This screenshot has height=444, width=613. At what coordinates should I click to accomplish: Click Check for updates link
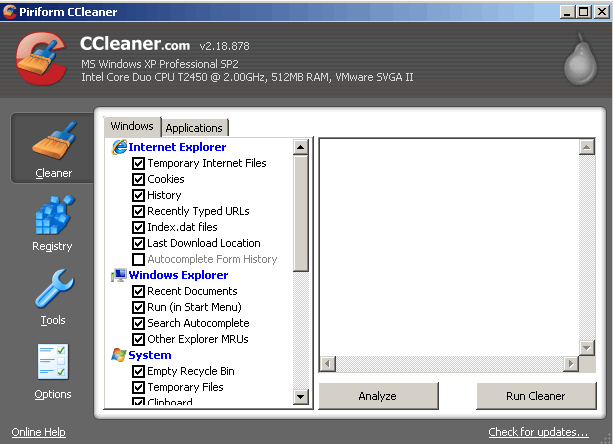tap(538, 432)
